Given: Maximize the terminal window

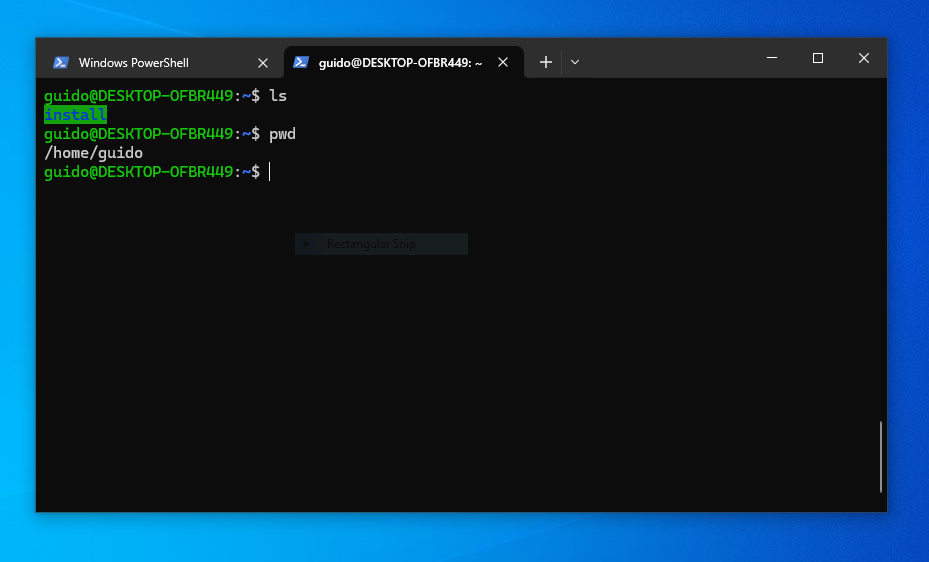Looking at the screenshot, I should pos(818,58).
